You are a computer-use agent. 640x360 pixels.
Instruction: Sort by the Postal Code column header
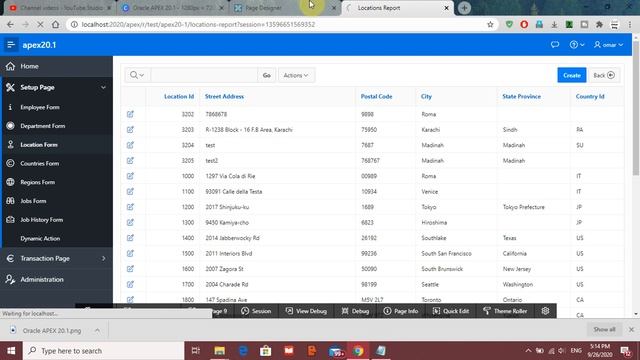[376, 96]
